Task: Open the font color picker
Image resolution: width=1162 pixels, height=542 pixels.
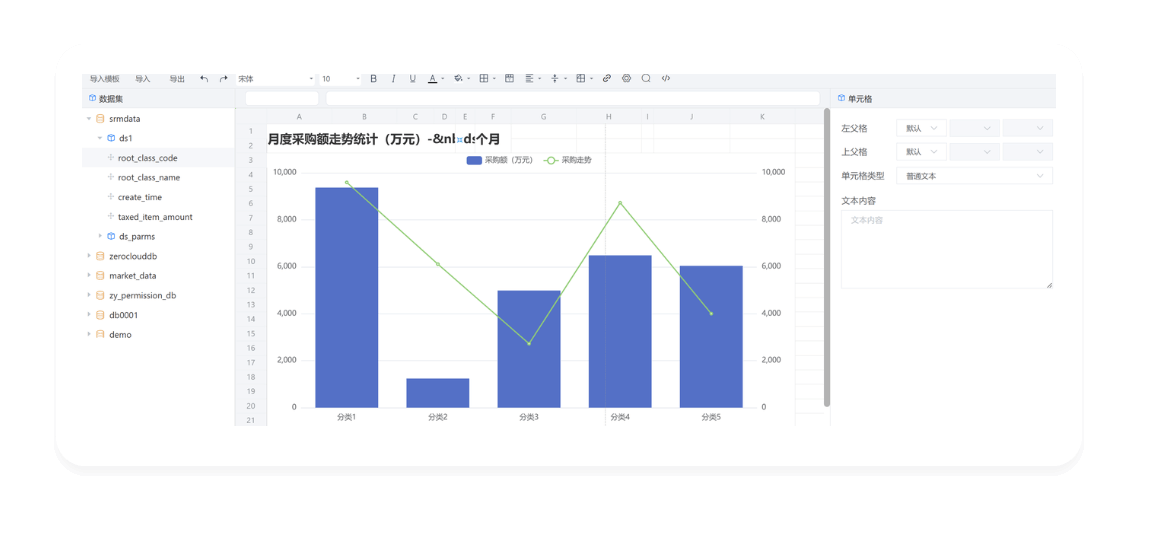Action: (x=435, y=78)
